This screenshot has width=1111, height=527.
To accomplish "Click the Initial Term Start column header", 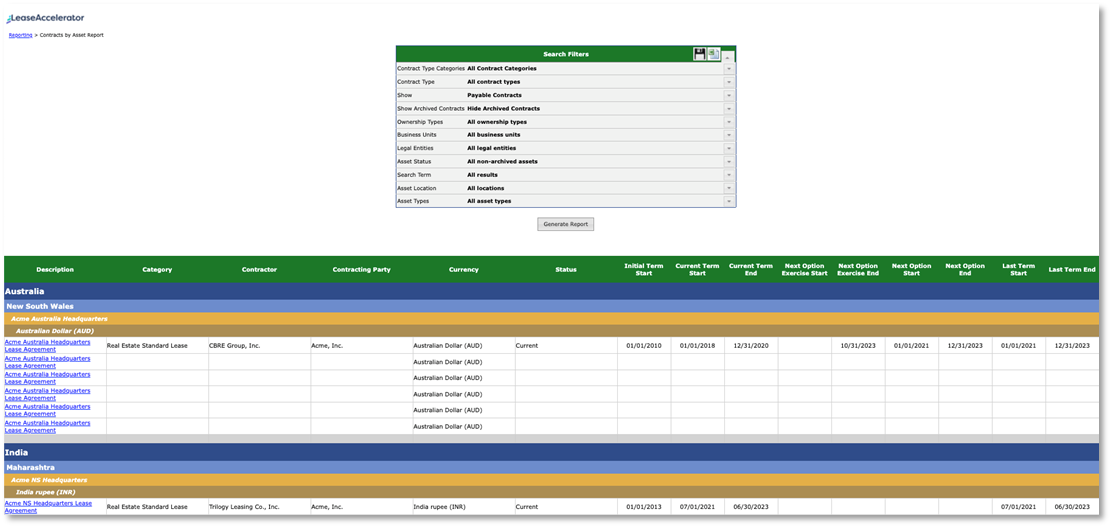I will [643, 269].
